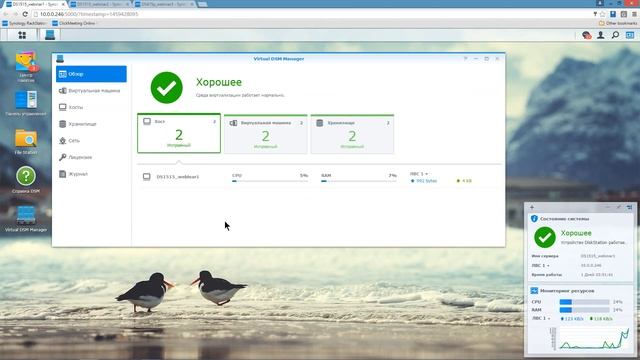Click the green Хорошее status check icon

point(167,88)
